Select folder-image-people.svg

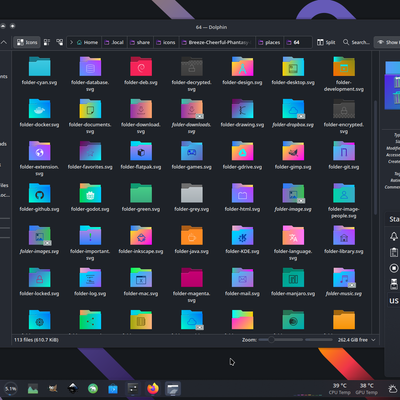[x=344, y=201]
